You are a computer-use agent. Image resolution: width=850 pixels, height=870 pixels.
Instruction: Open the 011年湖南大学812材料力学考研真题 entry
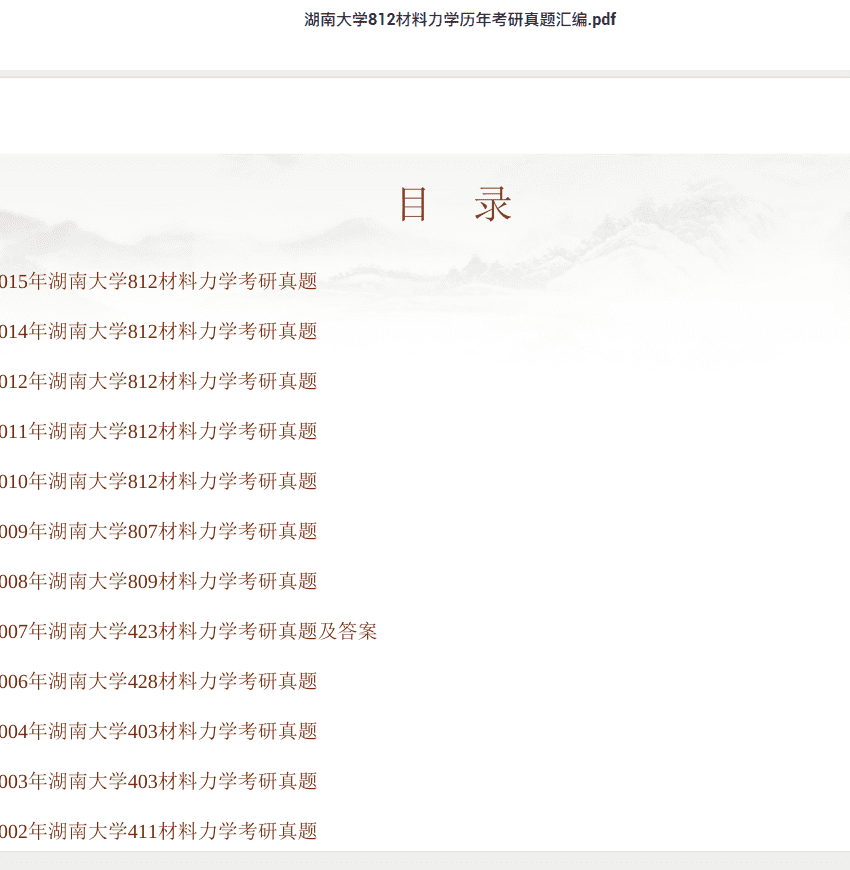(x=159, y=431)
